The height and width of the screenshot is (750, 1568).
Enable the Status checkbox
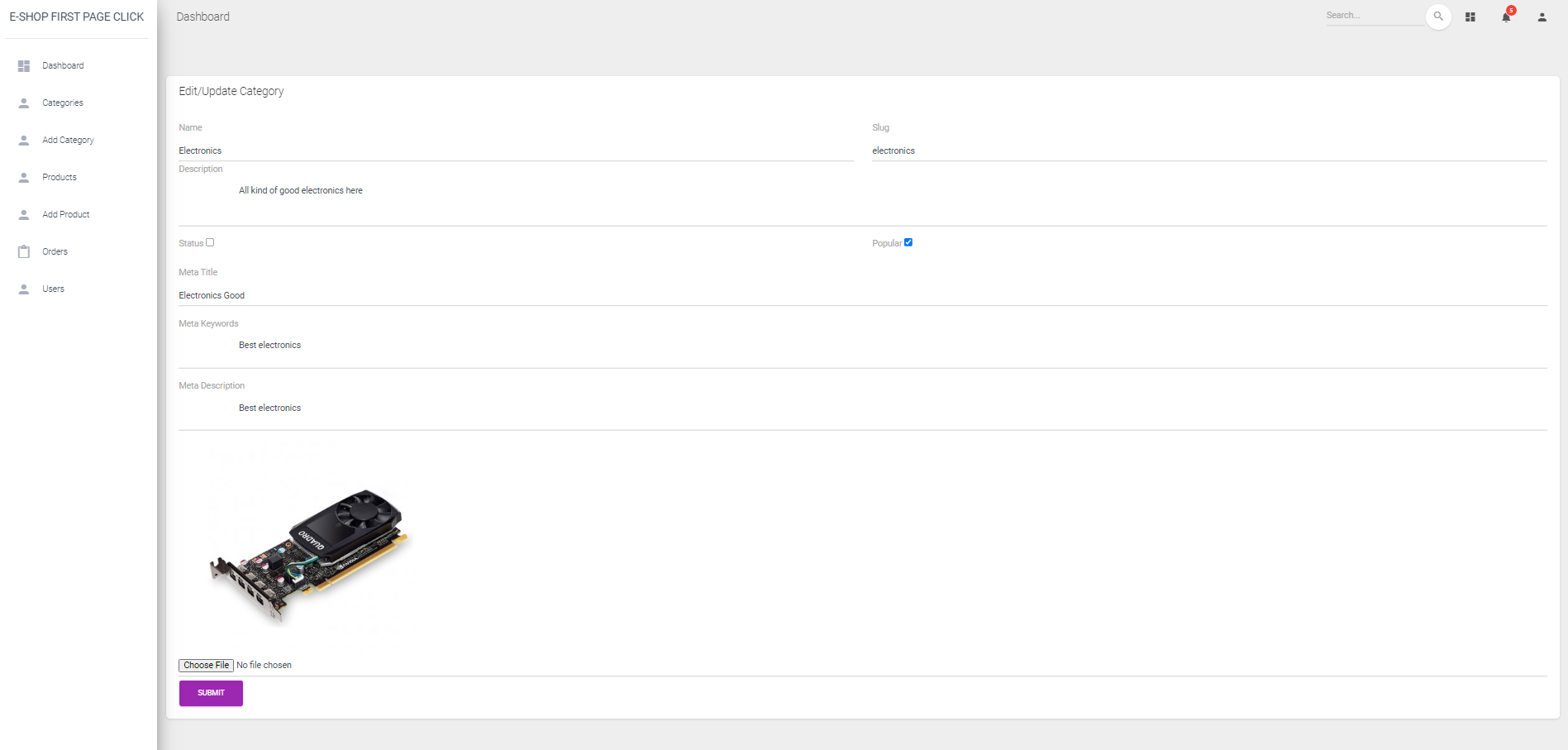(x=211, y=242)
